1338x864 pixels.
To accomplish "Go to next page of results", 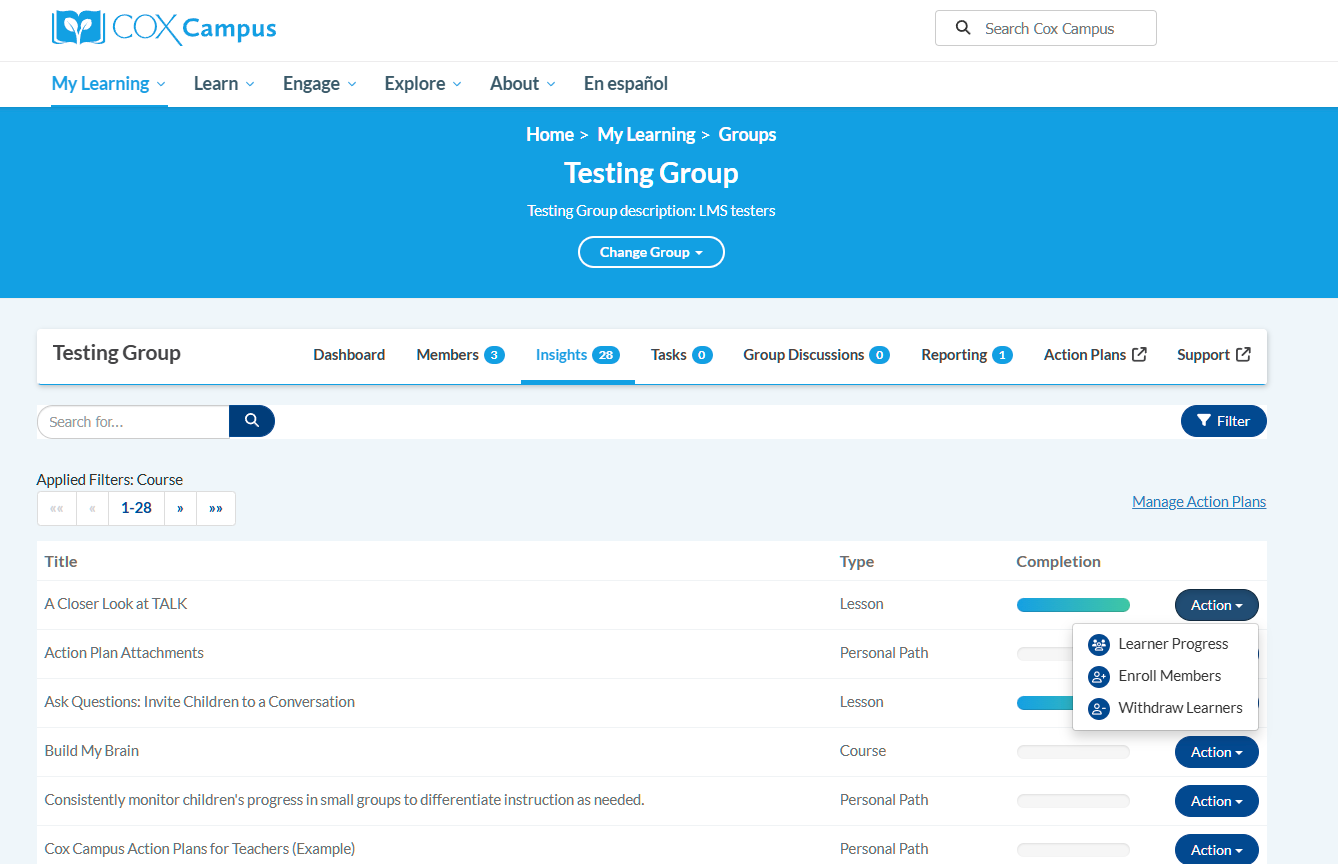I will 180,508.
